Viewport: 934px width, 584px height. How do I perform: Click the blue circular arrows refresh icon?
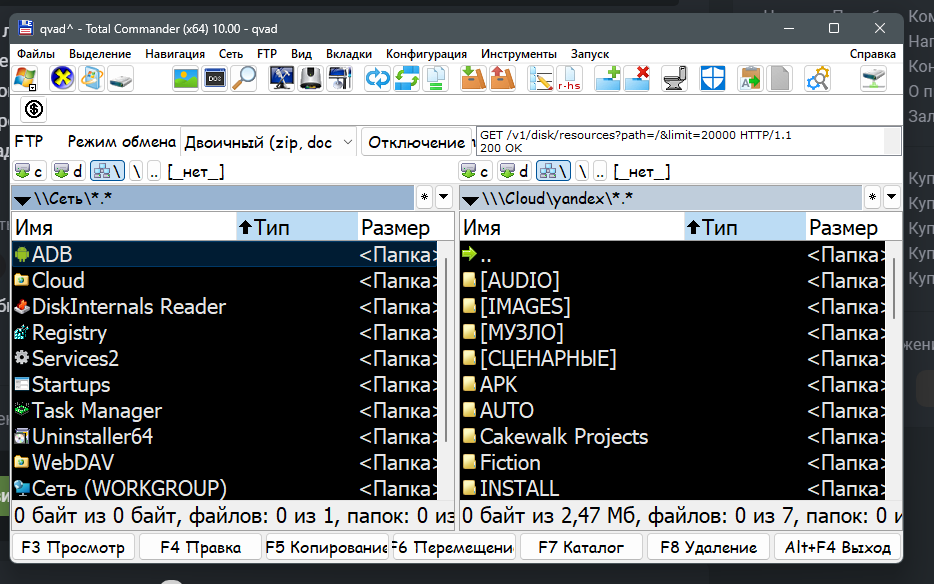coord(377,79)
